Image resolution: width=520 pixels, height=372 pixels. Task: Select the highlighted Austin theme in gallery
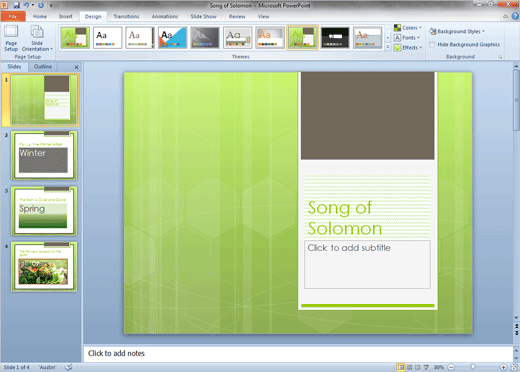point(302,38)
